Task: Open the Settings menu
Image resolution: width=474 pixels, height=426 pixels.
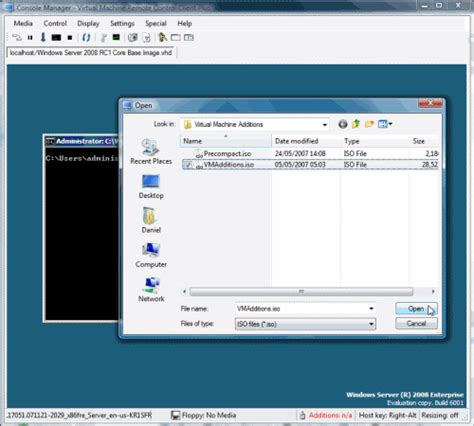Action: (x=122, y=23)
